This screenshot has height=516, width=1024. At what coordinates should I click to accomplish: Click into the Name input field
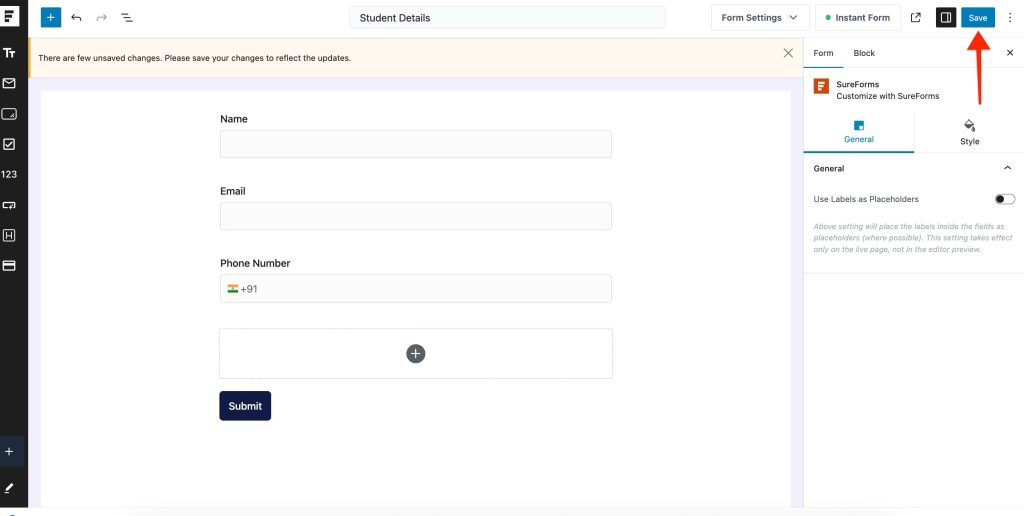[415, 144]
